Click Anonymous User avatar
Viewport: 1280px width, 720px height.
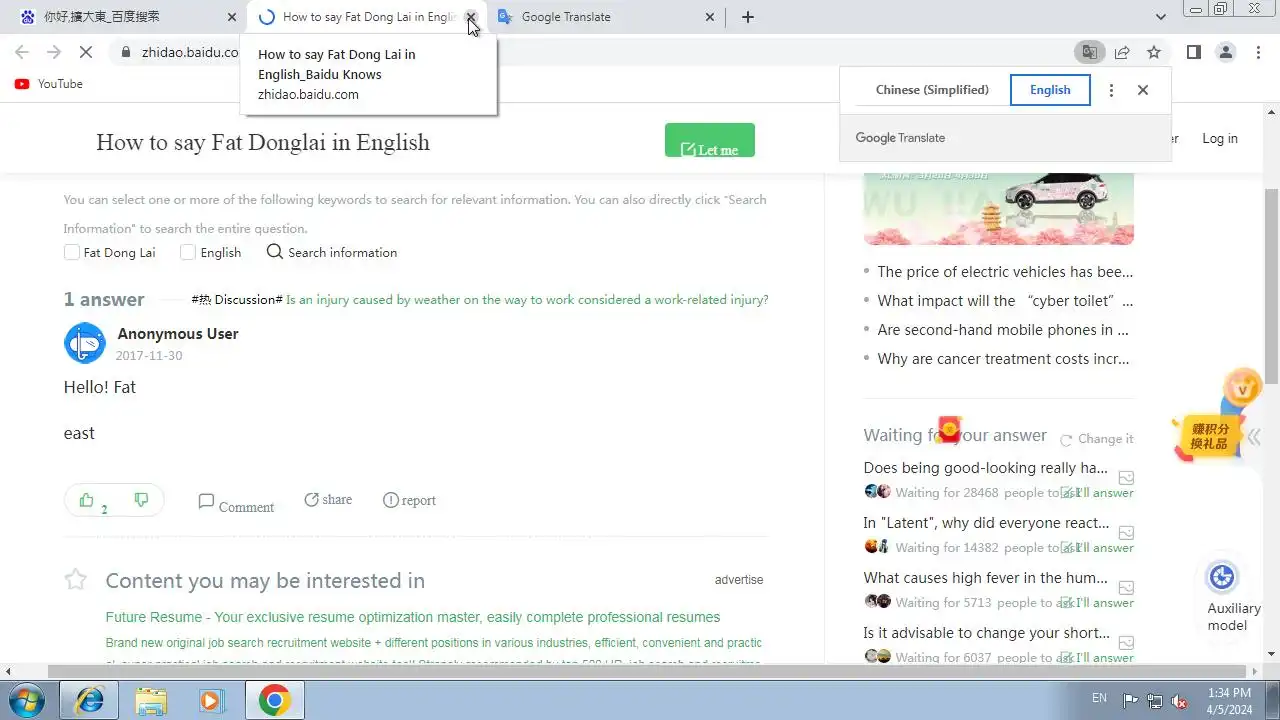pyautogui.click(x=85, y=343)
